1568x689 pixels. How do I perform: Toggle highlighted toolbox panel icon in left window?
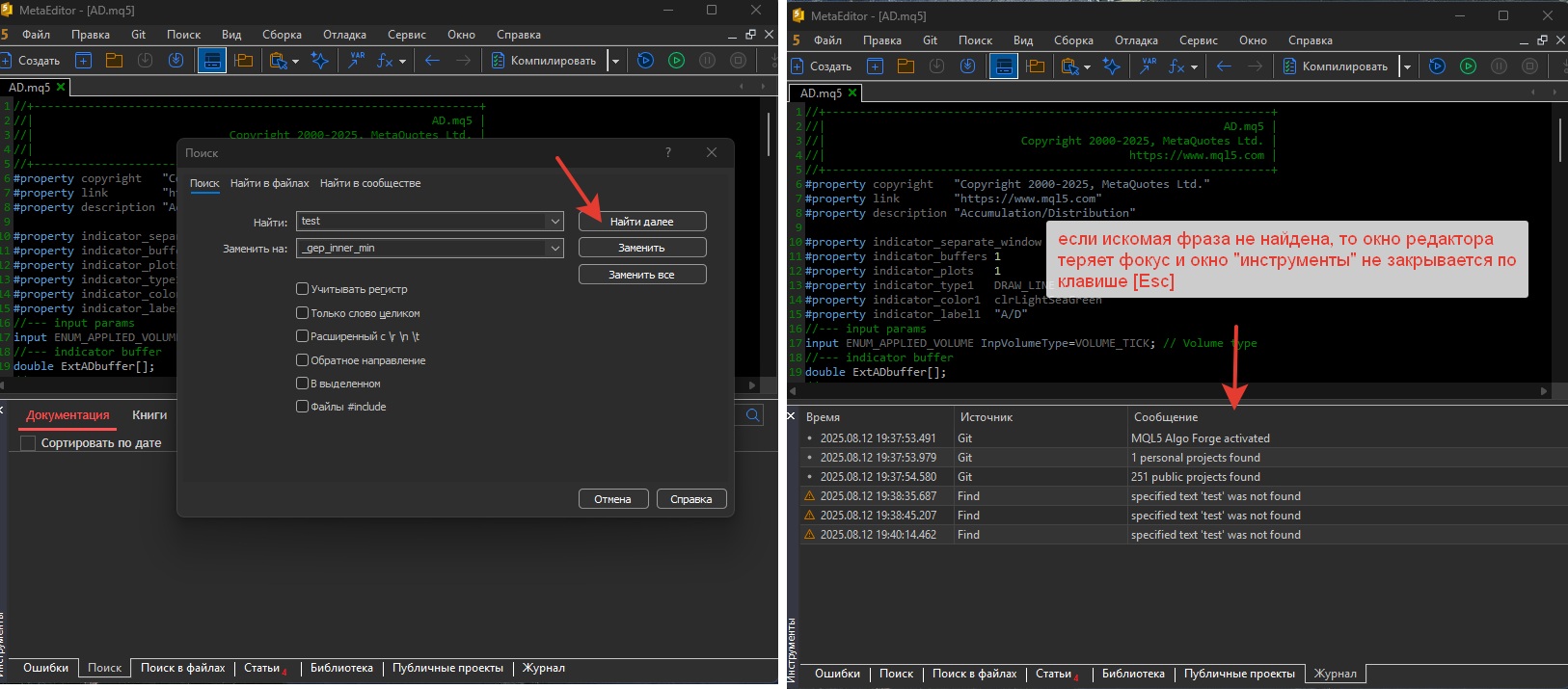click(x=211, y=61)
